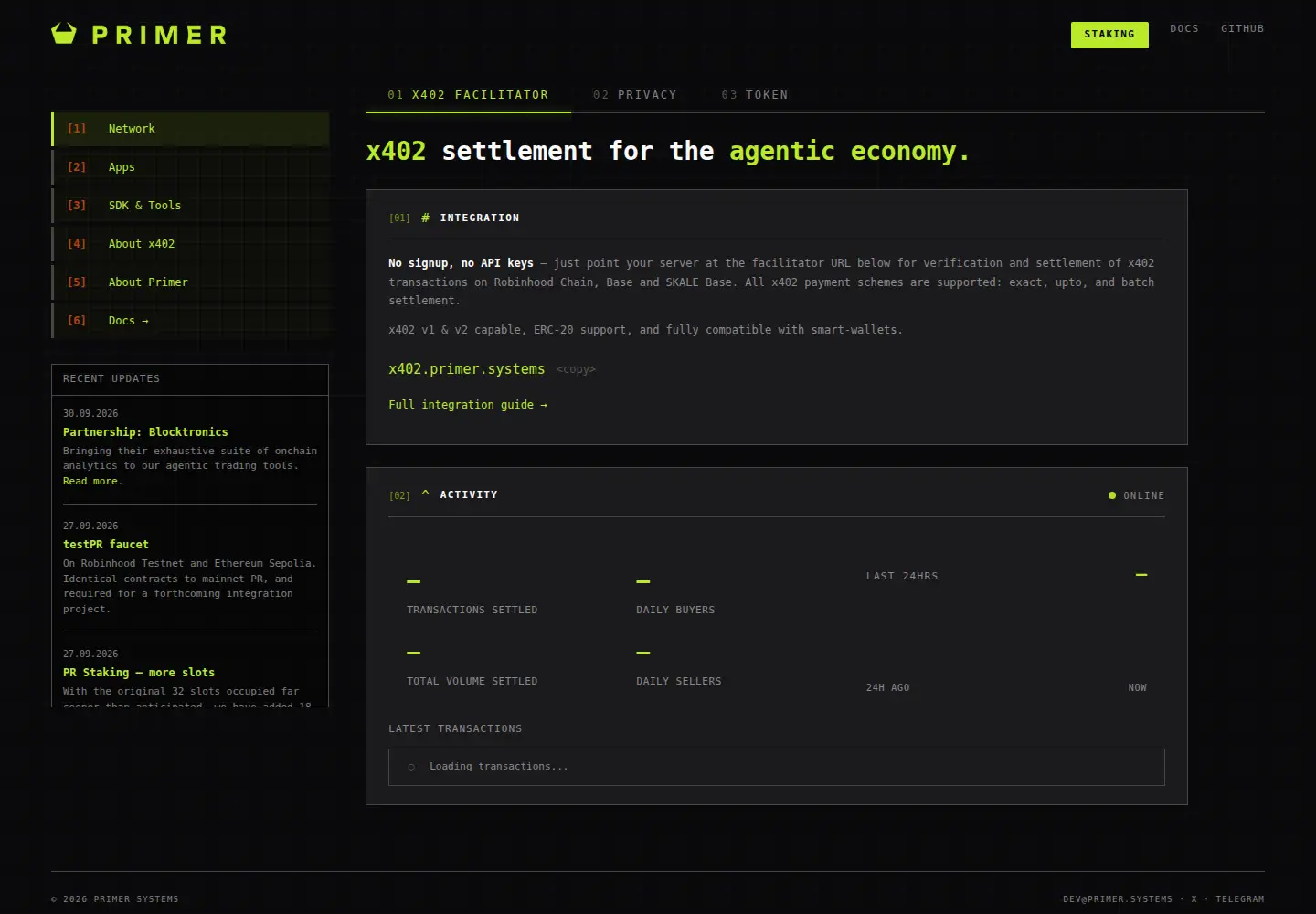Open the Staking page button

(1109, 35)
